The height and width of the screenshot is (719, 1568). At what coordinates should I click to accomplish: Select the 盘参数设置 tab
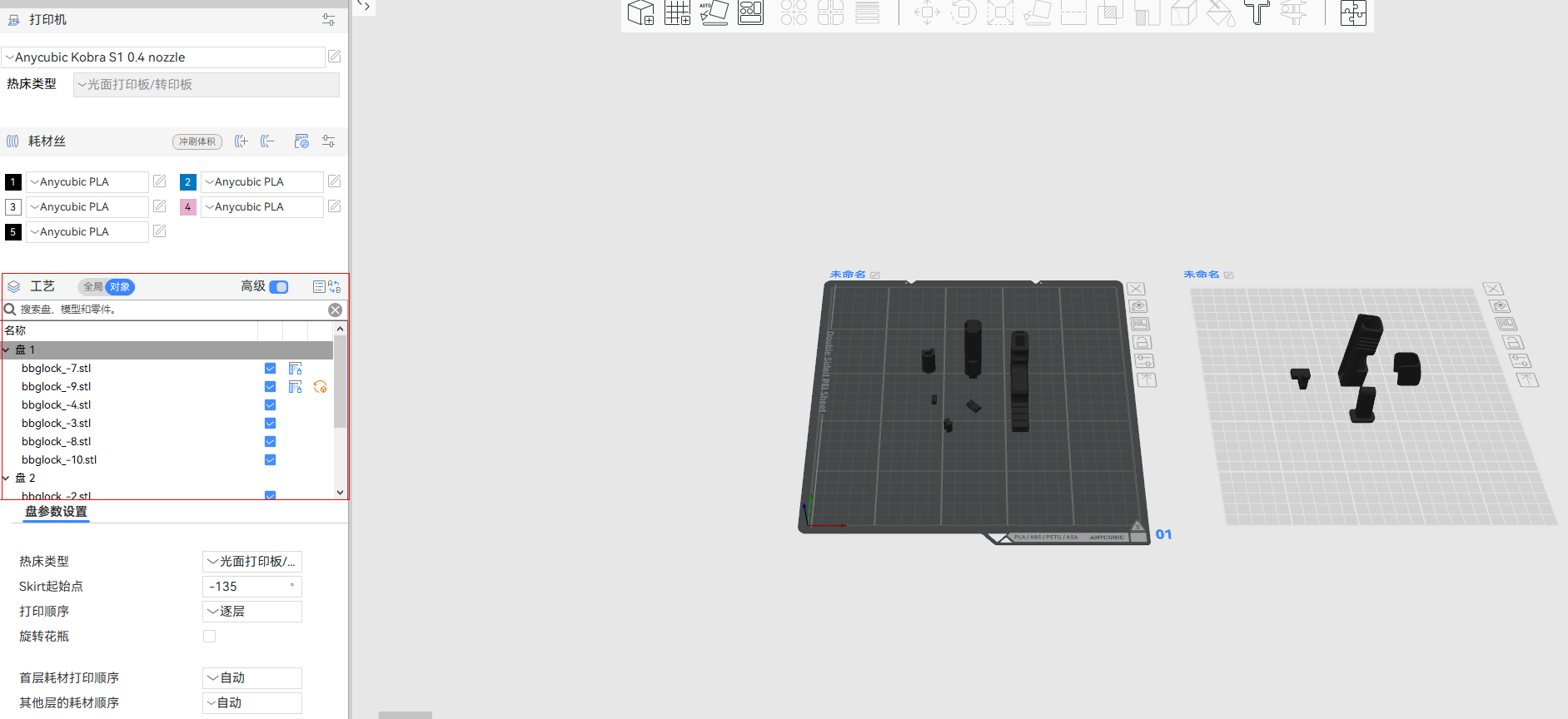pyautogui.click(x=56, y=512)
